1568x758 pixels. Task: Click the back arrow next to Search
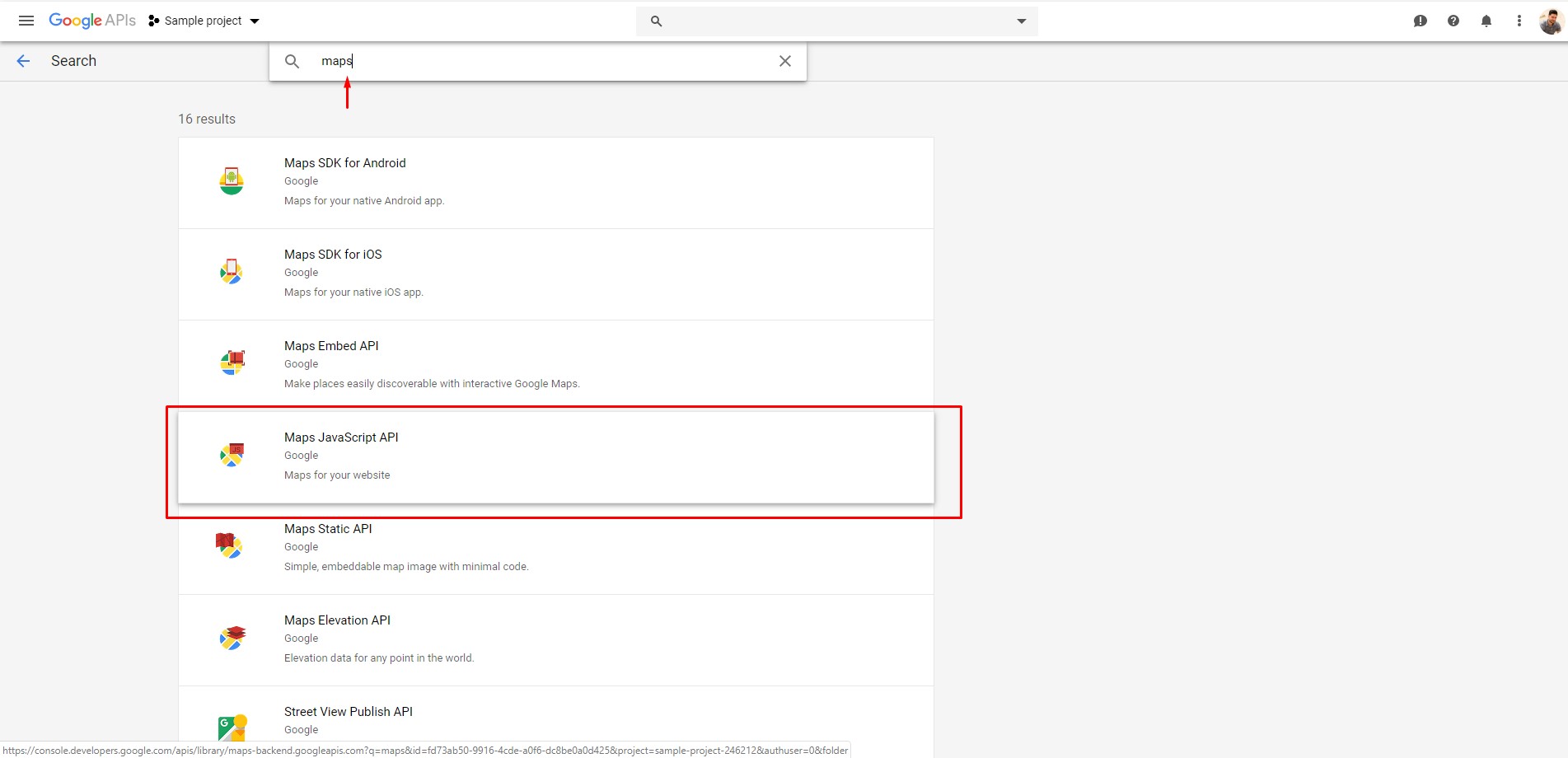point(23,61)
